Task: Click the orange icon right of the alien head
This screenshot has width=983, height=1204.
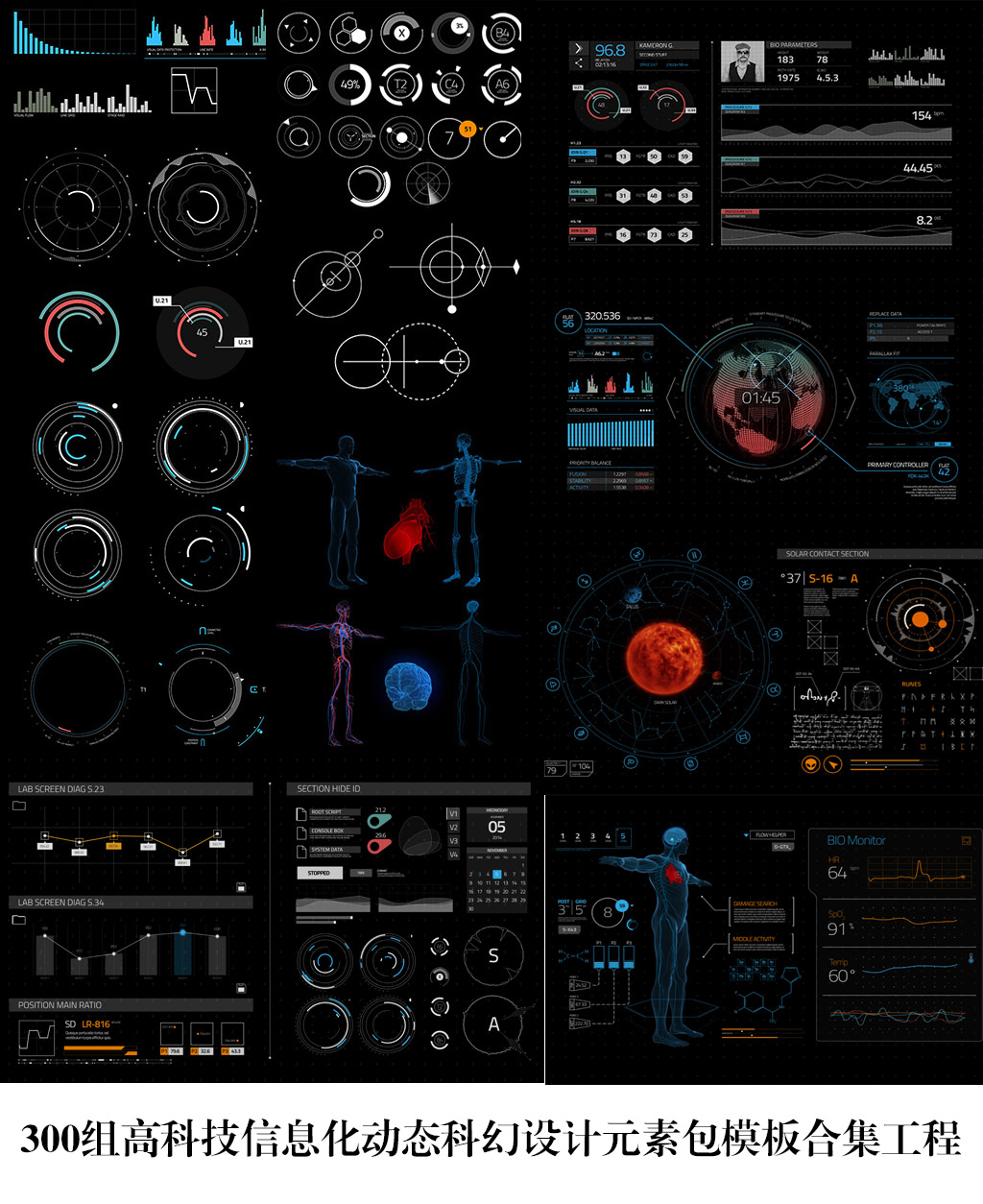Action: 833,765
